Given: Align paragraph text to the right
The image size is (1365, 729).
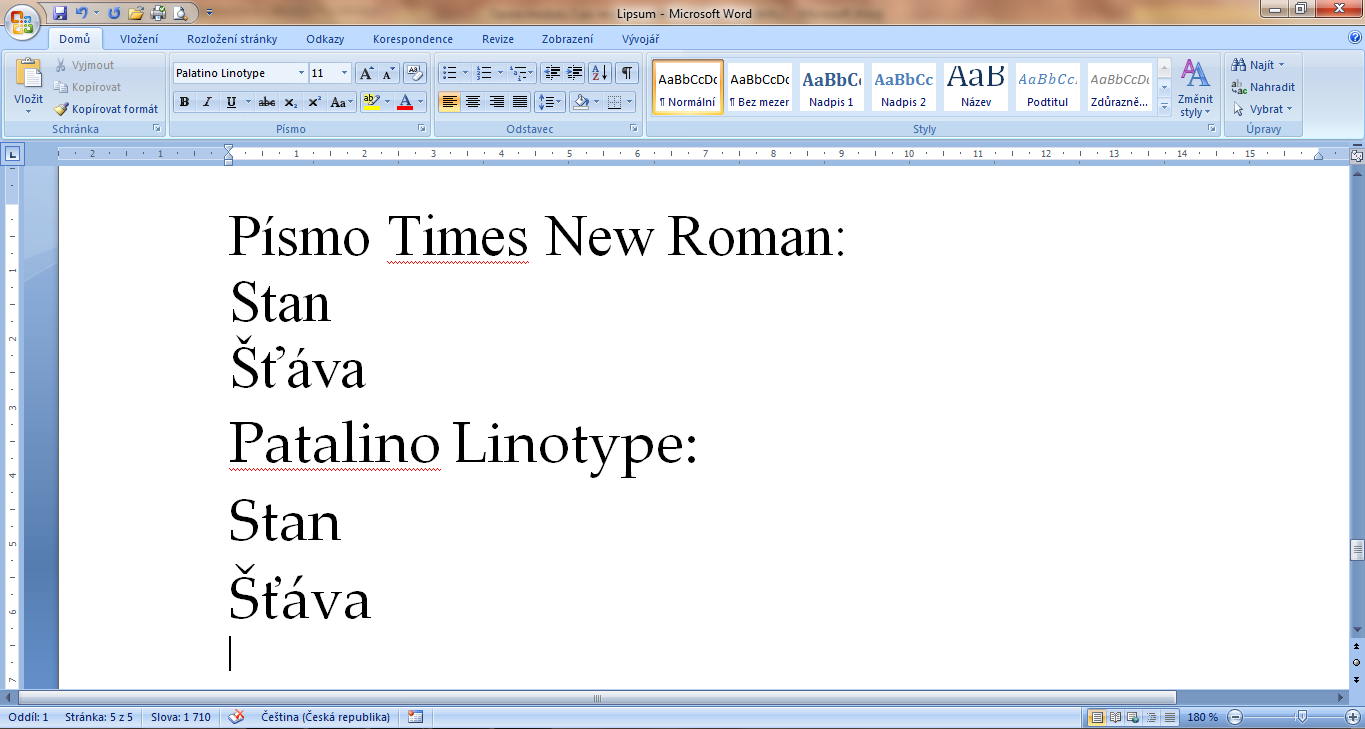Looking at the screenshot, I should click(496, 102).
